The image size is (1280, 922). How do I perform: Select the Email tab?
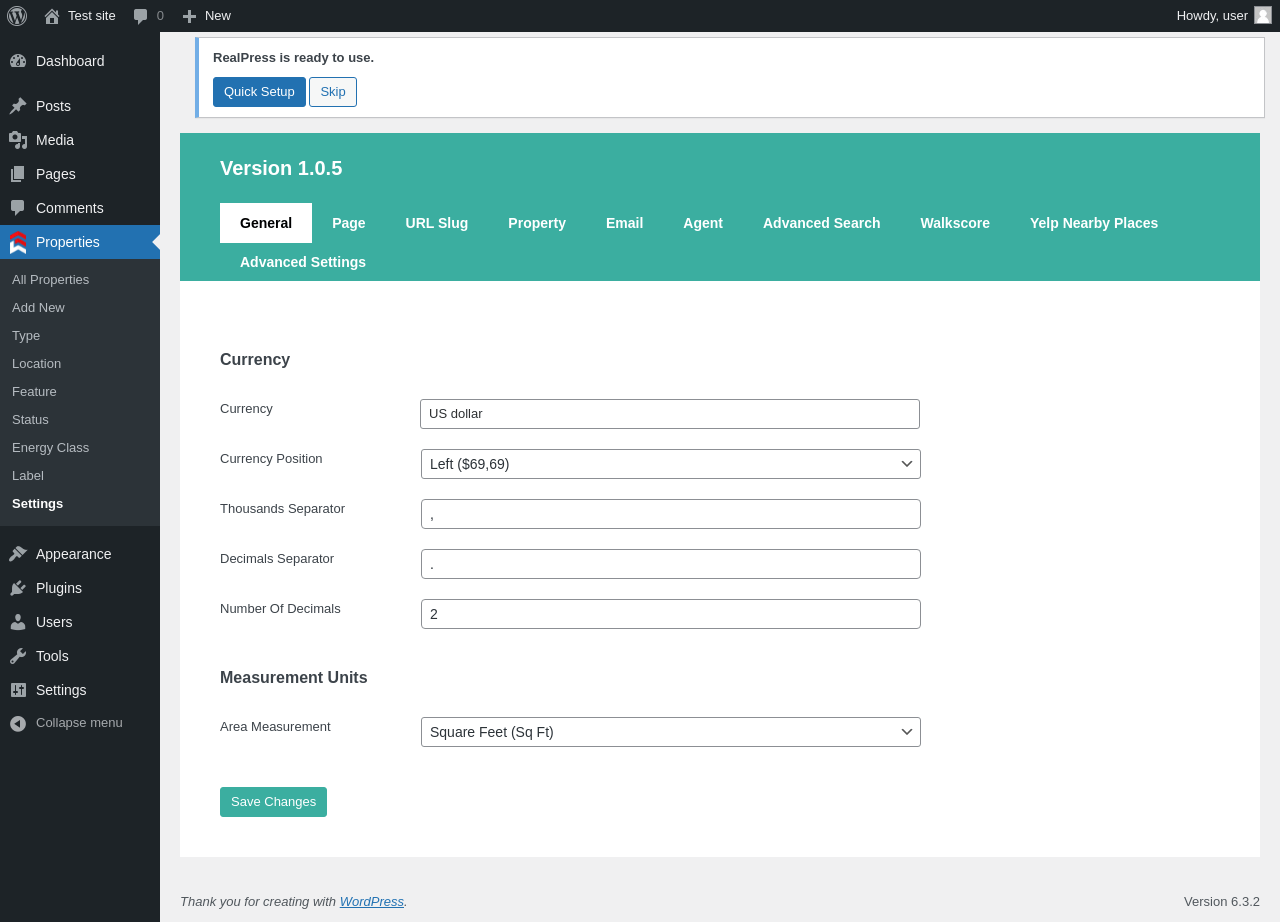pyautogui.click(x=625, y=223)
